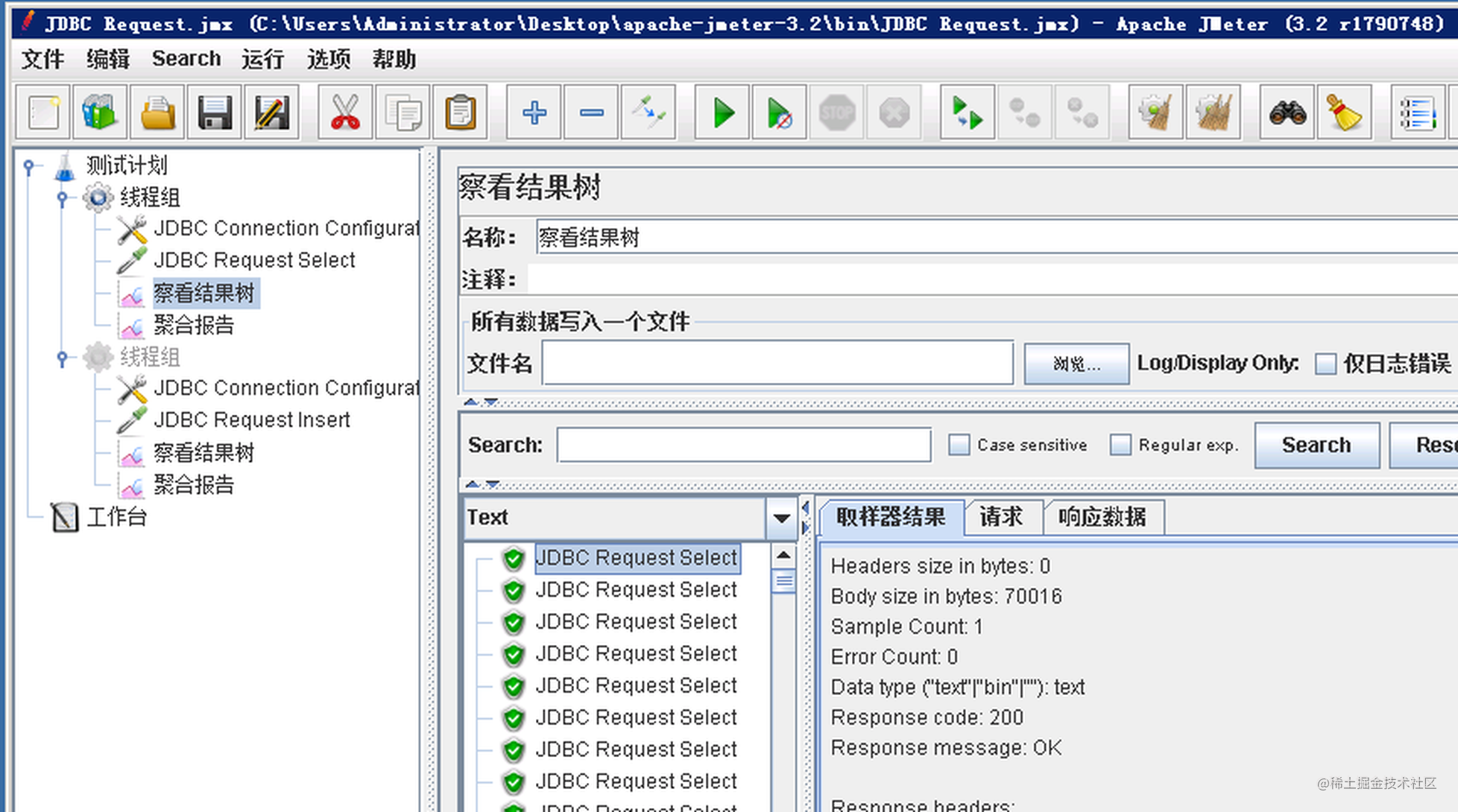Open the Function Helper dialog icon
Screen dimensions: 1458x812
(1418, 112)
